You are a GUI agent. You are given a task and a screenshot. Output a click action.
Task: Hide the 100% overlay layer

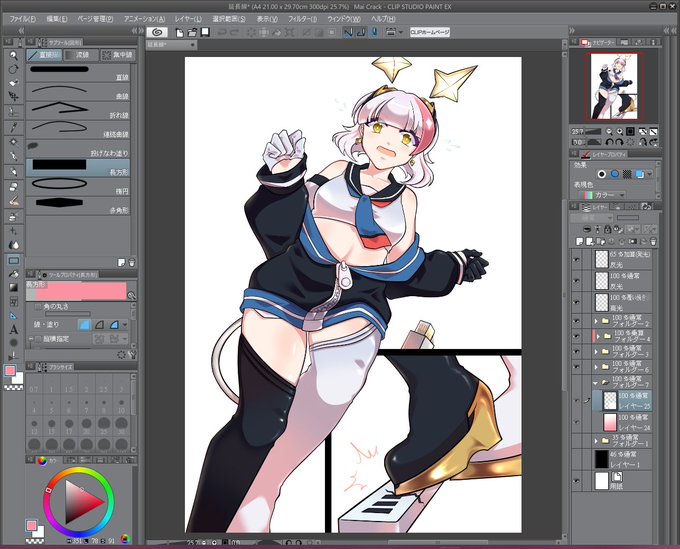point(576,302)
